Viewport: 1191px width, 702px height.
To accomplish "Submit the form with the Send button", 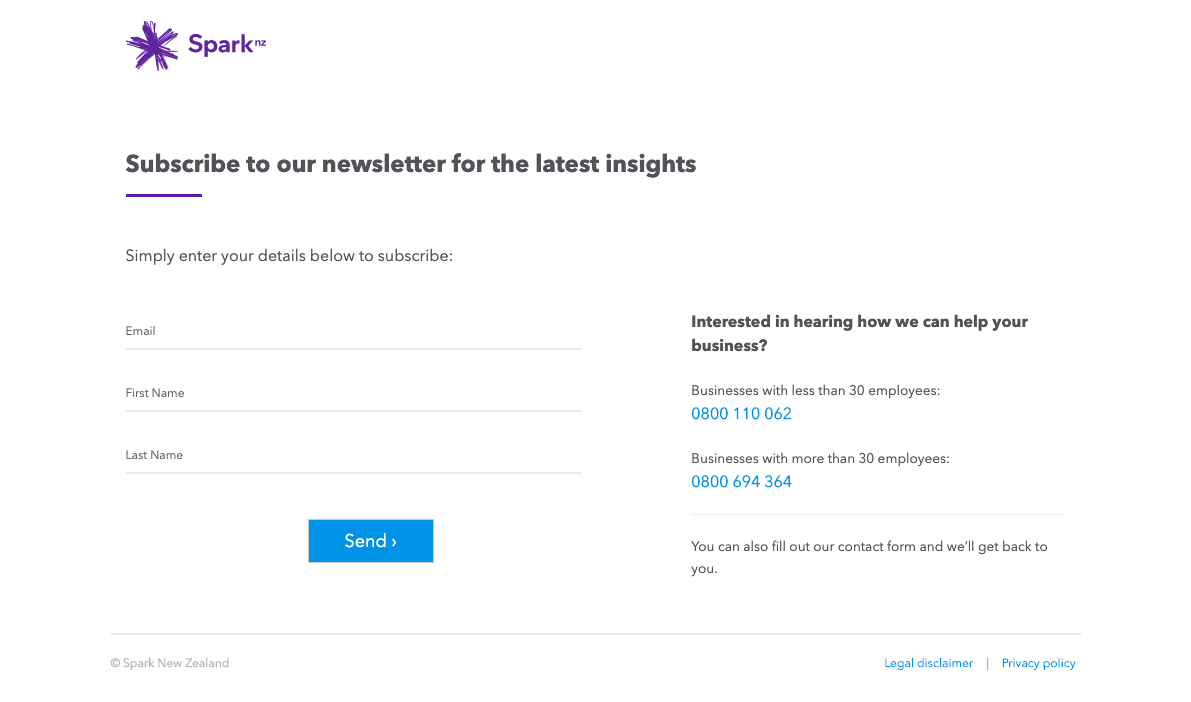I will click(x=371, y=541).
